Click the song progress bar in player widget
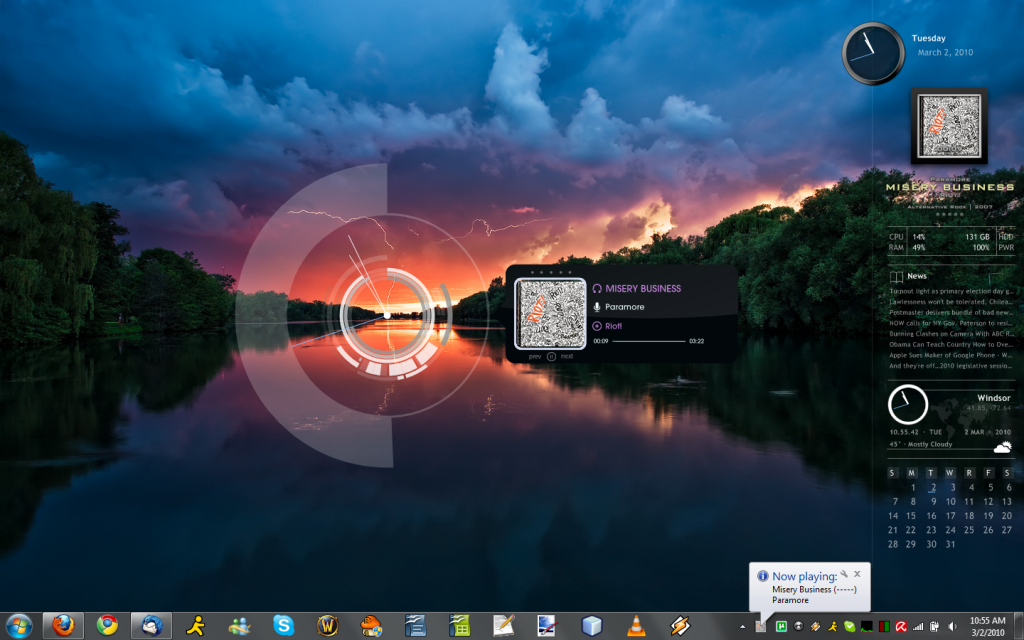 (x=648, y=341)
